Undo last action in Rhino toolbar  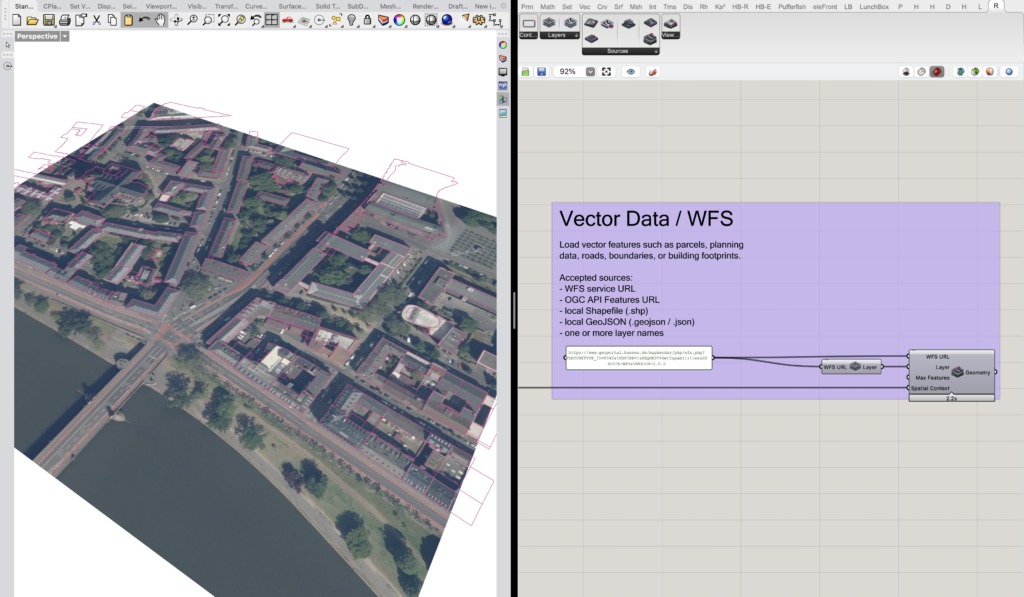[144, 20]
